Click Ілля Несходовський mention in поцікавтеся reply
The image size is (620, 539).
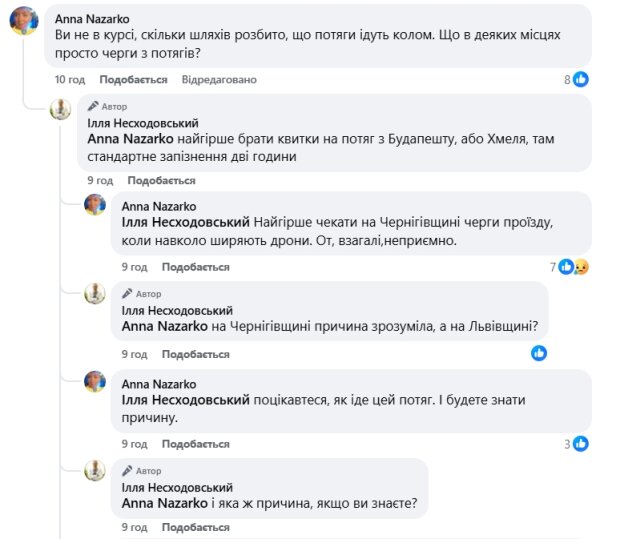[x=185, y=400]
